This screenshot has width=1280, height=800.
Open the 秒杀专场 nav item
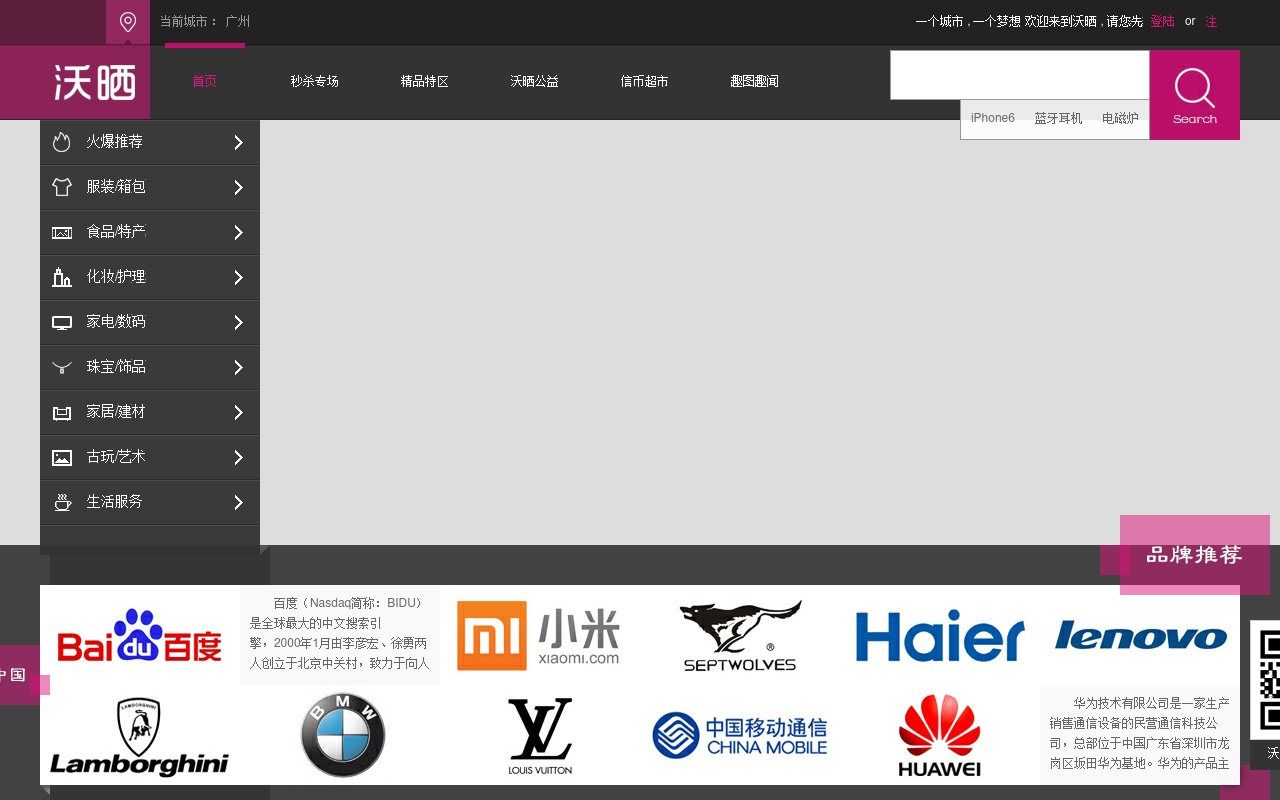coord(315,81)
